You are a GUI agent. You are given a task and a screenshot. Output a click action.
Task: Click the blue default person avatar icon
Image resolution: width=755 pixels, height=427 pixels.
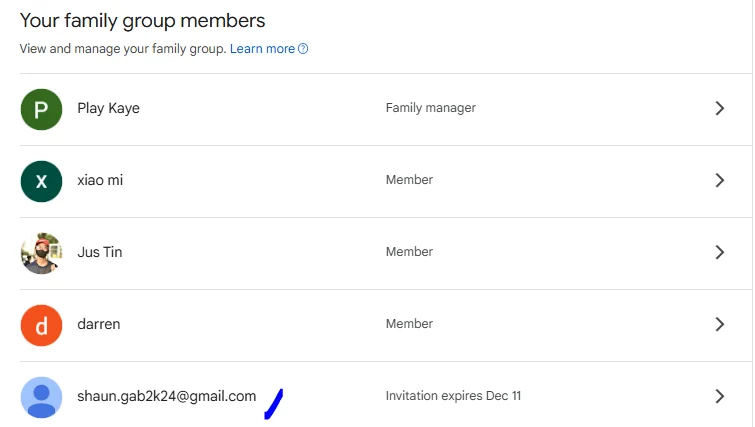pos(41,397)
